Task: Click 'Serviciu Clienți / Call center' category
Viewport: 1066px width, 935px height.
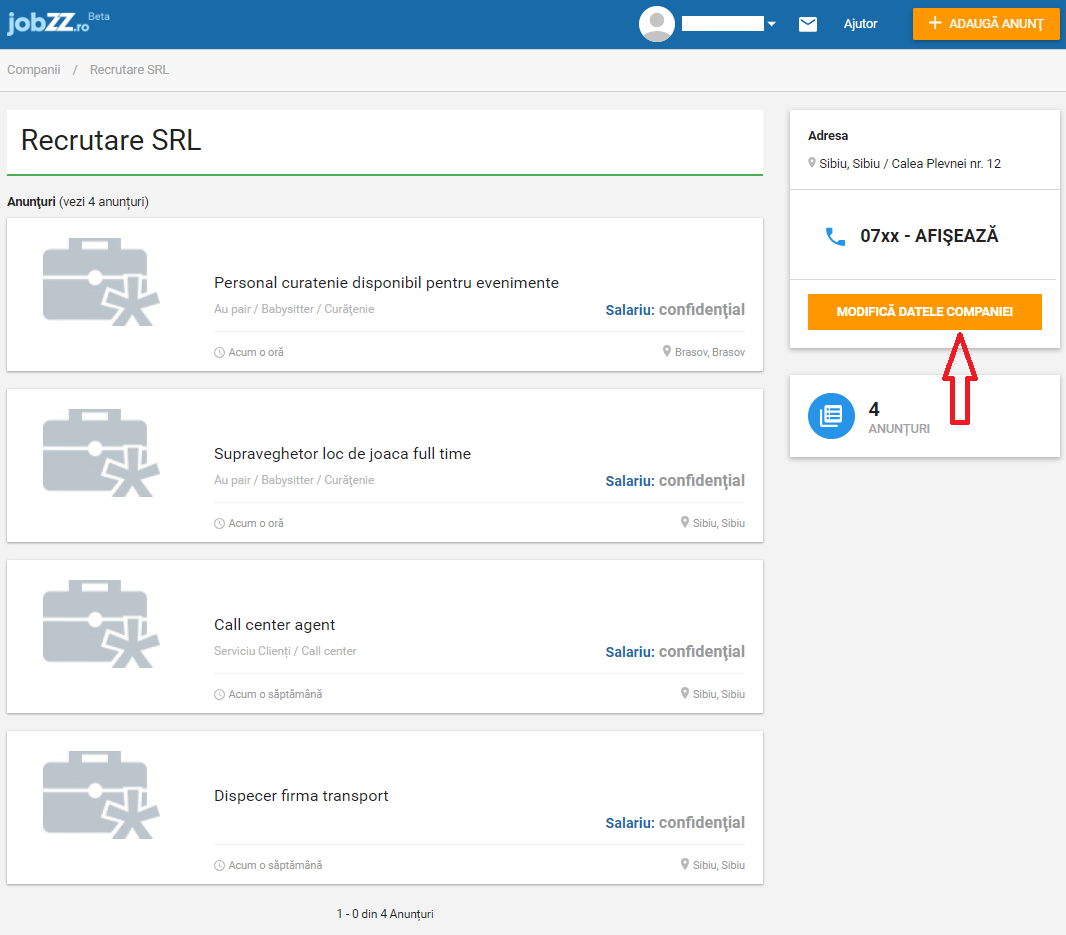Action: pyautogui.click(x=285, y=651)
